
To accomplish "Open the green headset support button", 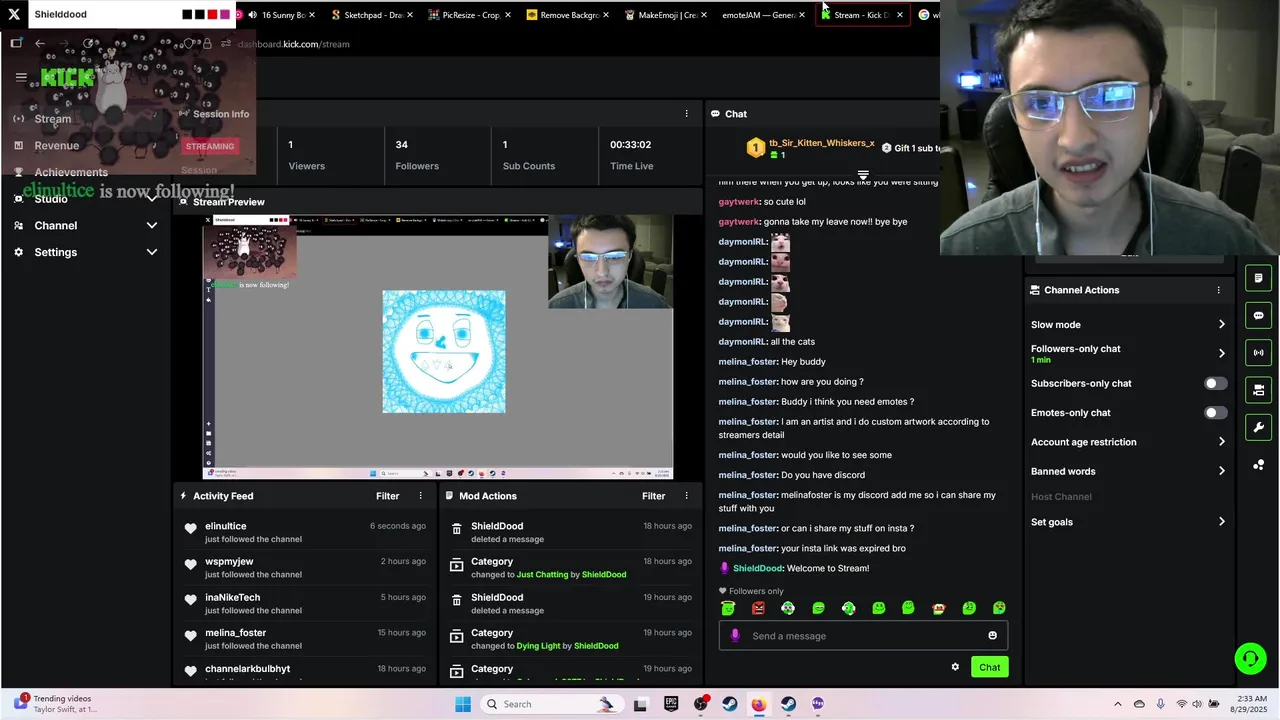I will (x=1250, y=658).
